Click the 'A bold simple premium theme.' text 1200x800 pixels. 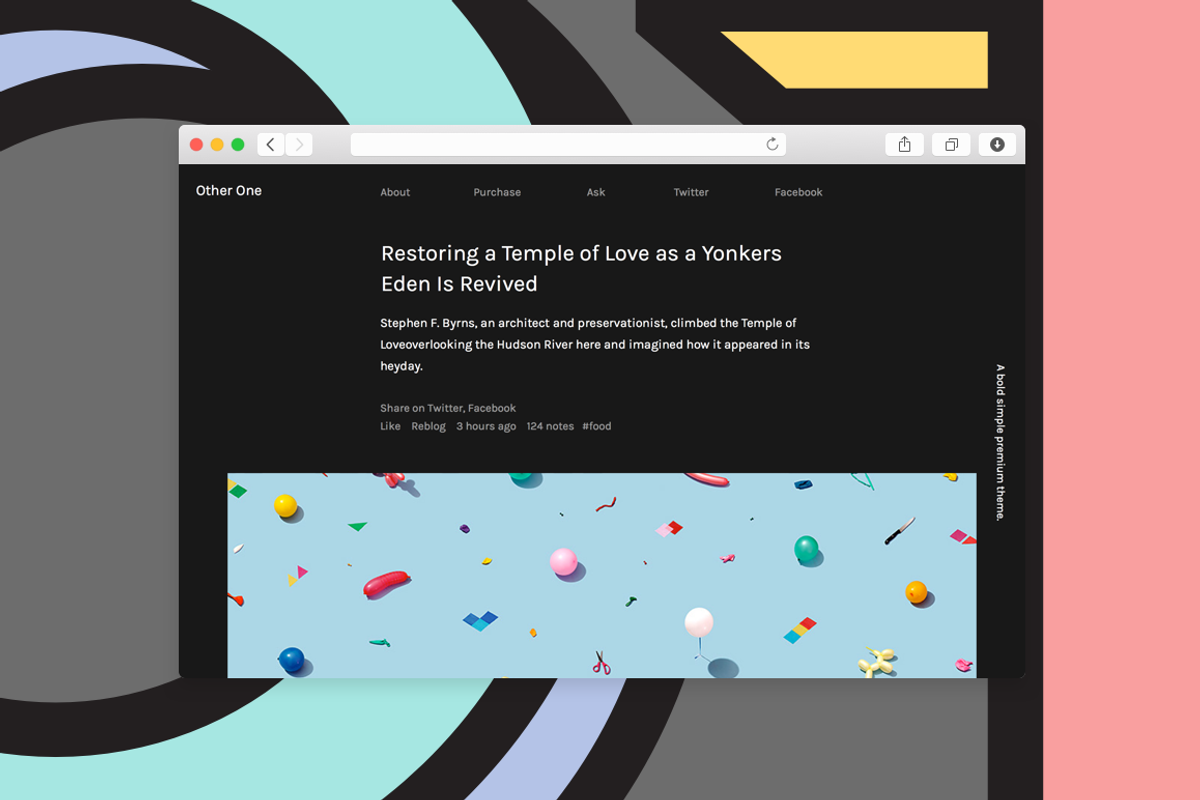[1000, 442]
